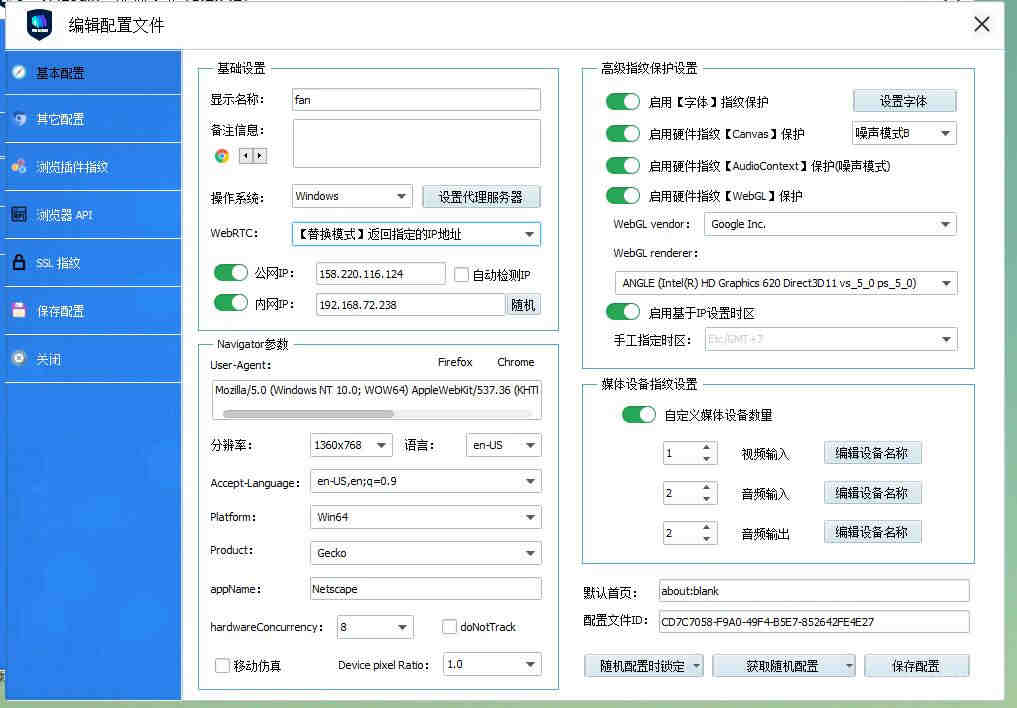The image size is (1017, 708).
Task: Click the padlock icon beside SSL 指纹
Action: (x=19, y=263)
